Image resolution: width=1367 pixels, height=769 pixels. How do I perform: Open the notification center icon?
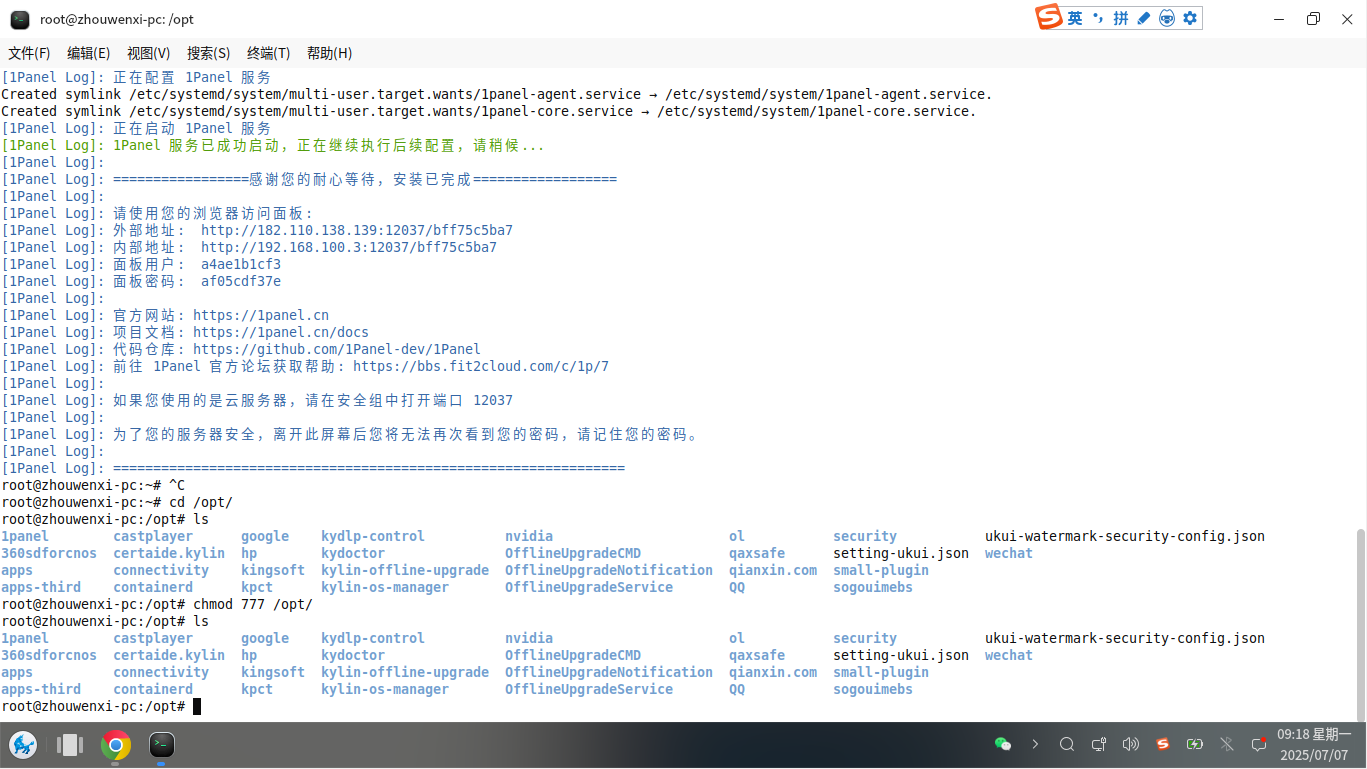tap(1259, 744)
